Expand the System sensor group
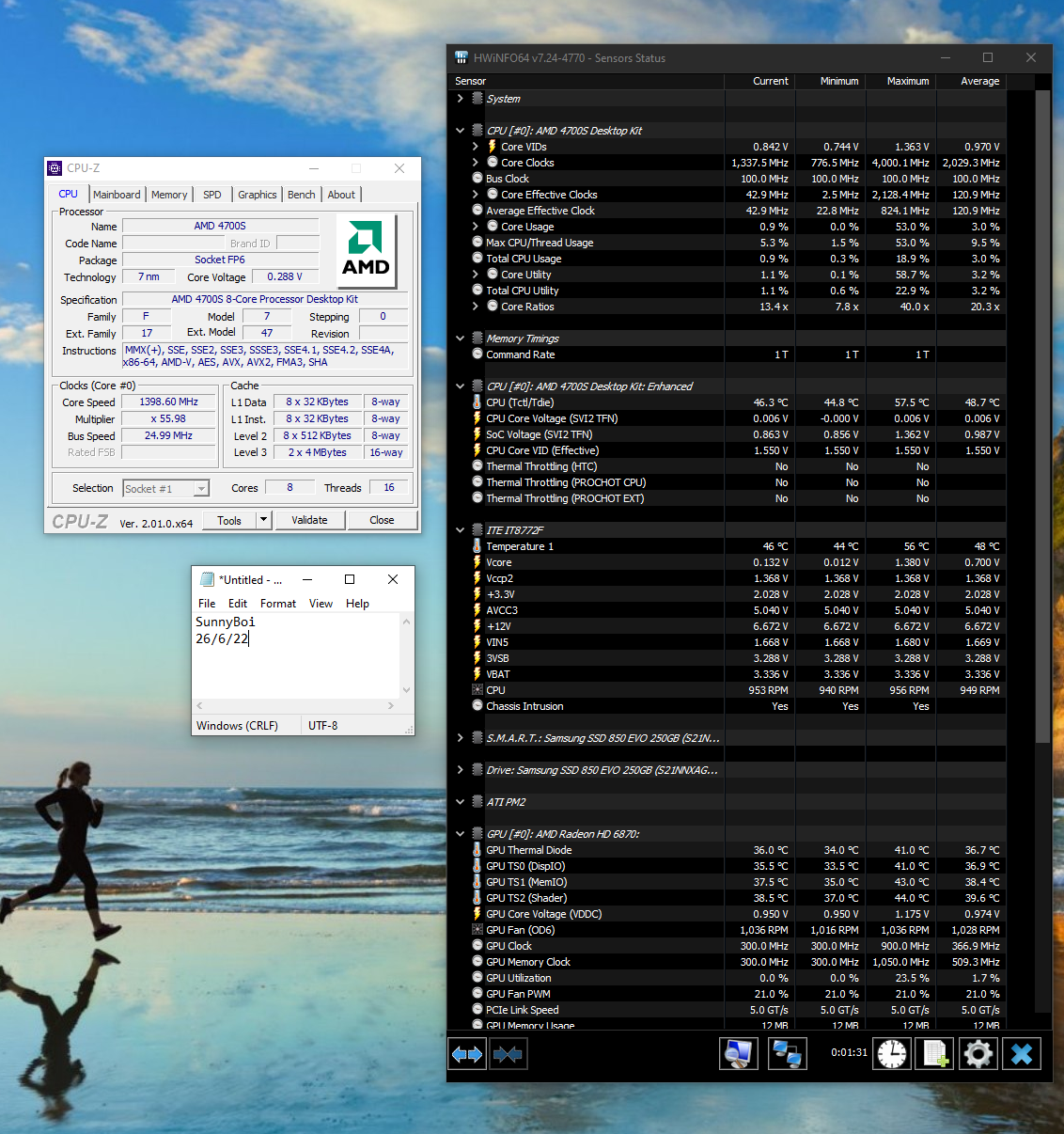The image size is (1064, 1134). pos(460,99)
